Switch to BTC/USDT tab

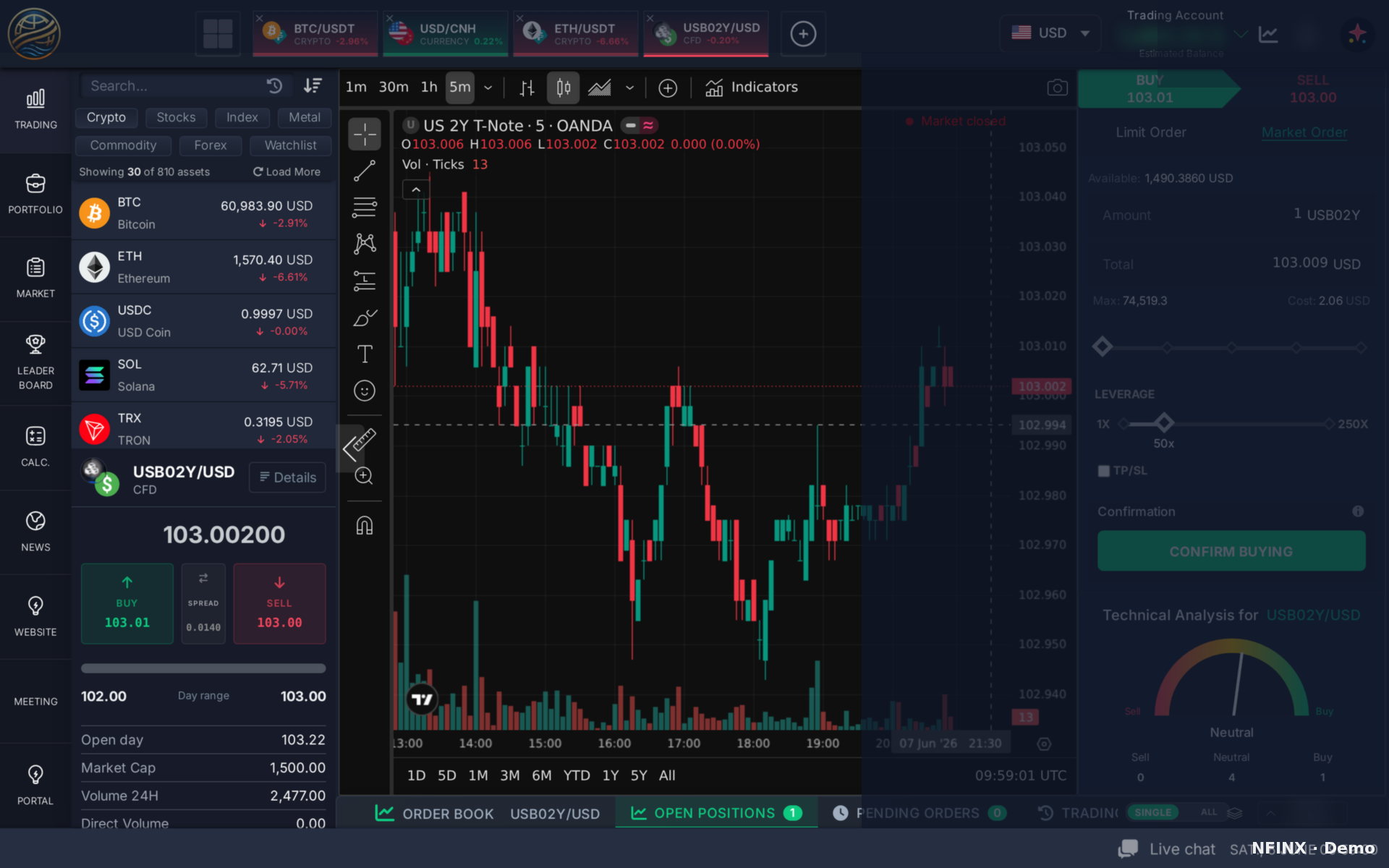pos(315,33)
